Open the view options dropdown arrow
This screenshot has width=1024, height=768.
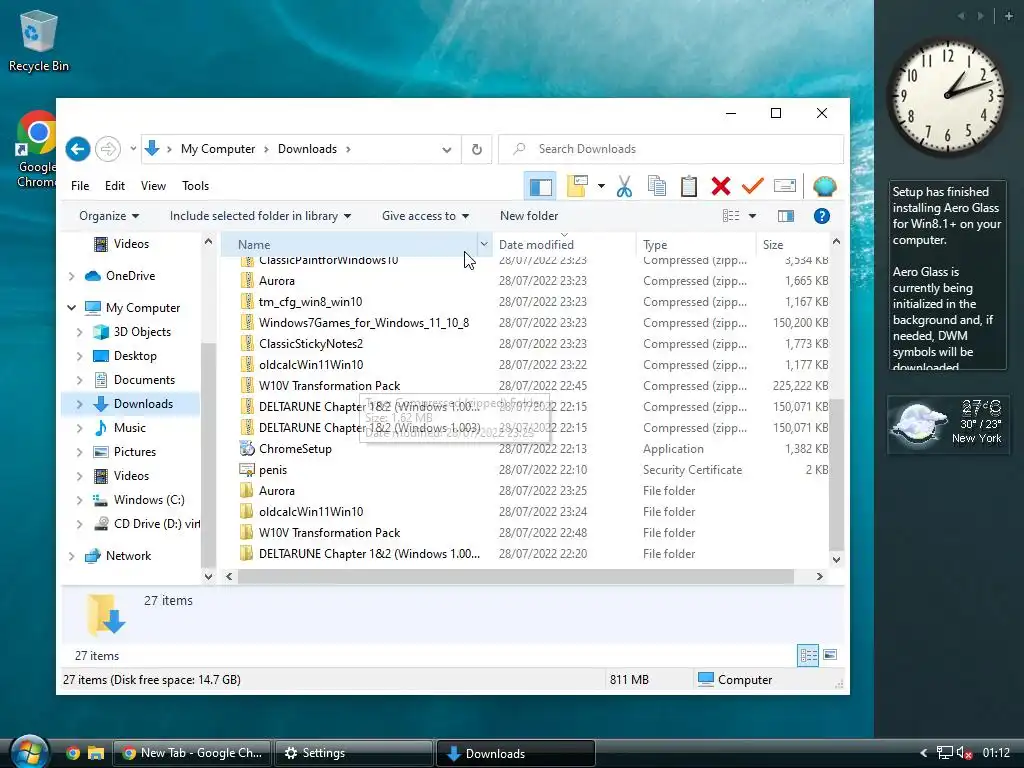tap(752, 216)
